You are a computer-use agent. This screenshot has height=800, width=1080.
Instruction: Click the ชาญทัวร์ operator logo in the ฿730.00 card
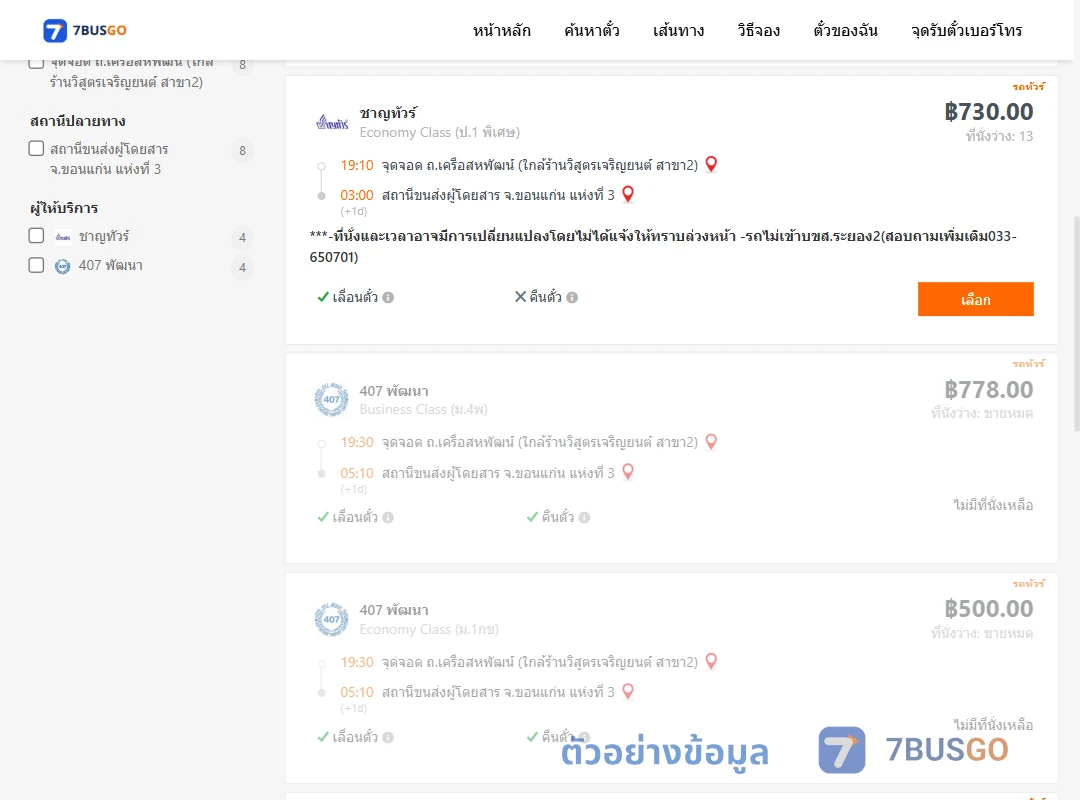point(332,123)
